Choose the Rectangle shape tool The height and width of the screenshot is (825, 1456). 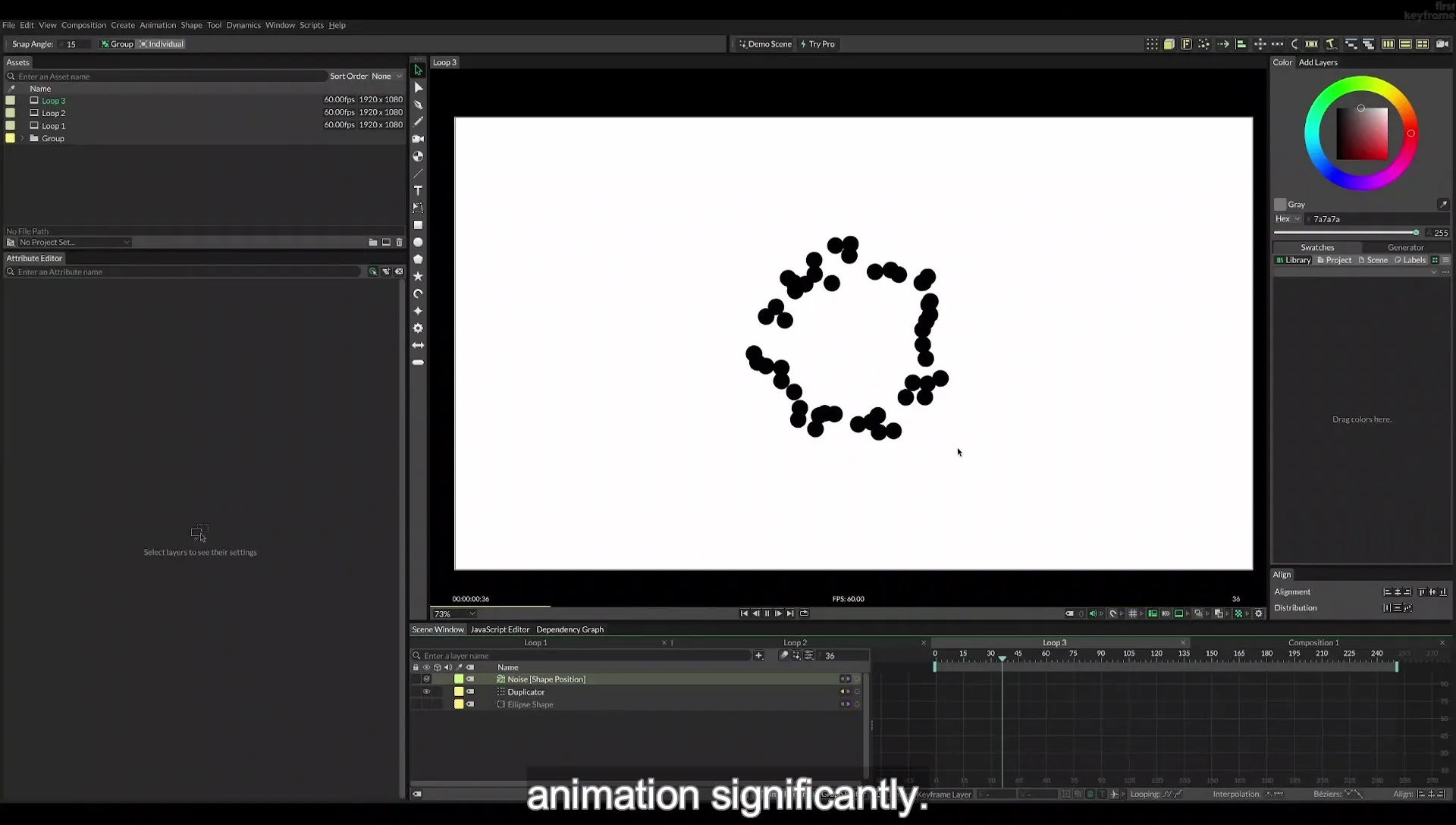pos(418,225)
